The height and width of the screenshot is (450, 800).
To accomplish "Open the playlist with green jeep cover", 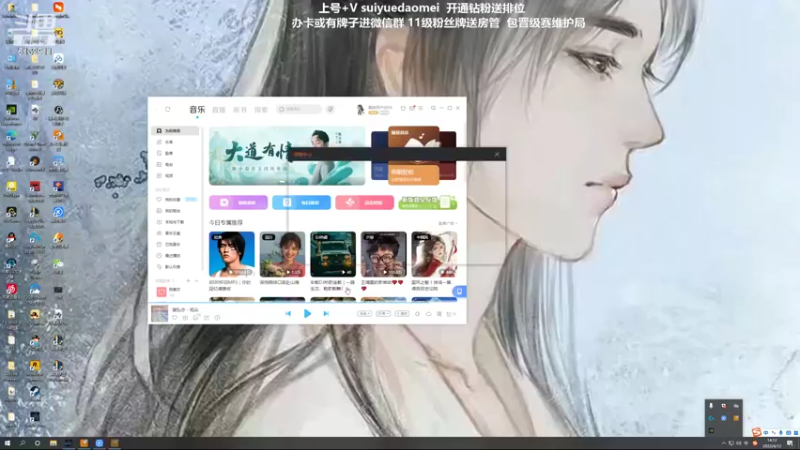I will coord(333,254).
